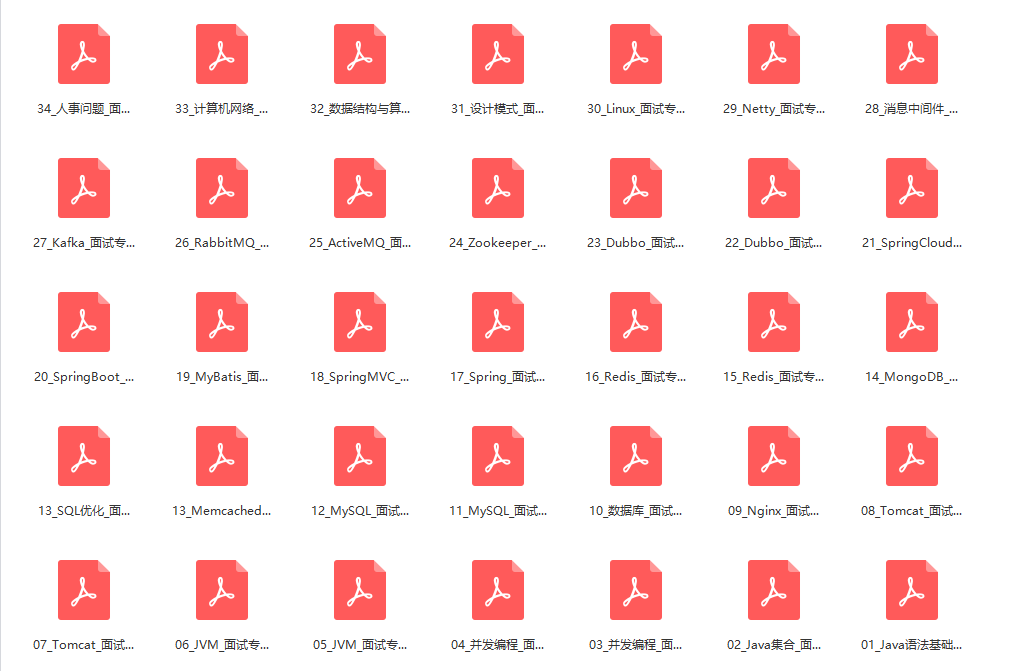
Task: Select the label "06_JVM_面试专..."
Action: [x=222, y=645]
